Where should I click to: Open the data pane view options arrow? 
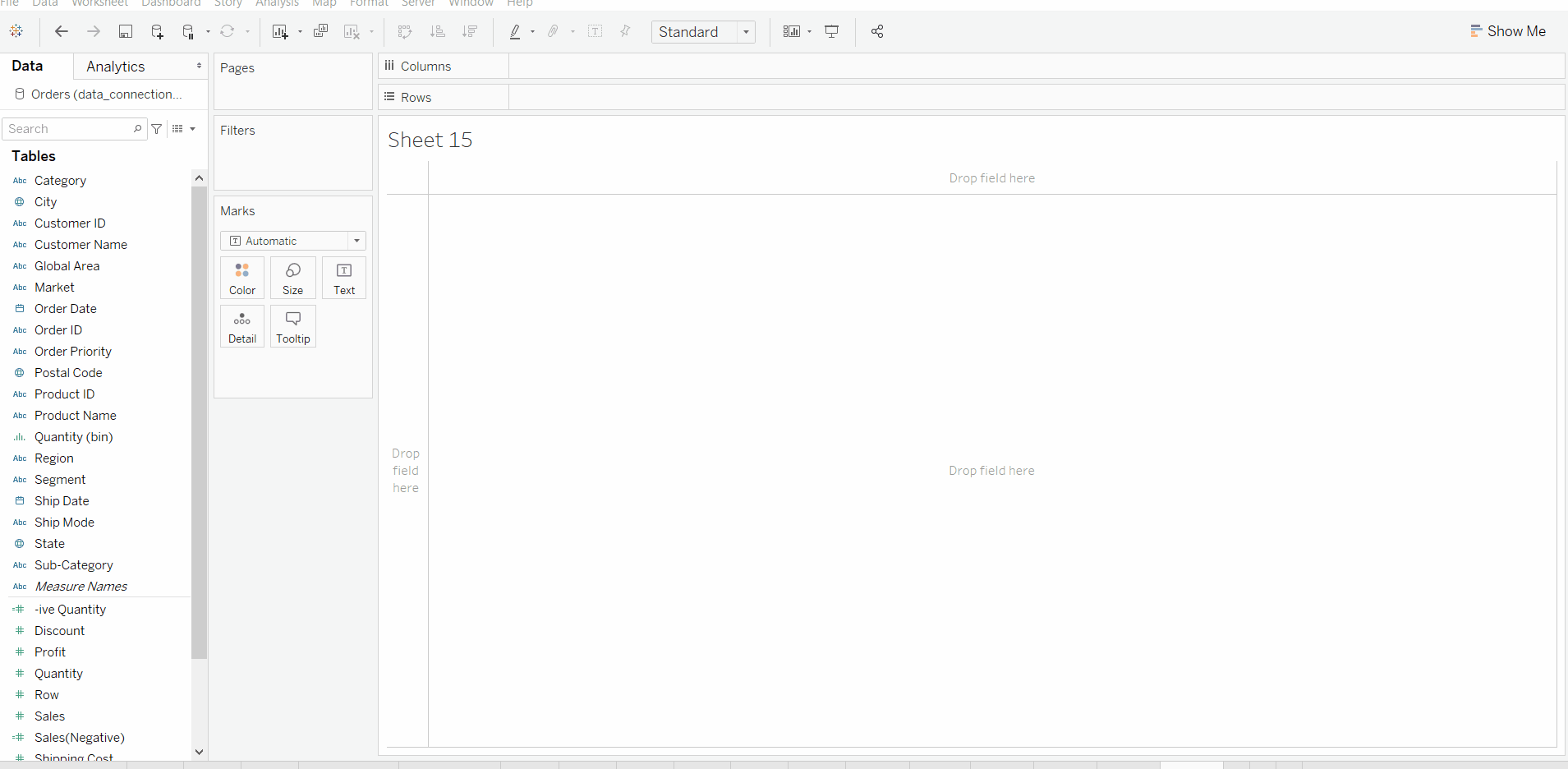[x=193, y=129]
